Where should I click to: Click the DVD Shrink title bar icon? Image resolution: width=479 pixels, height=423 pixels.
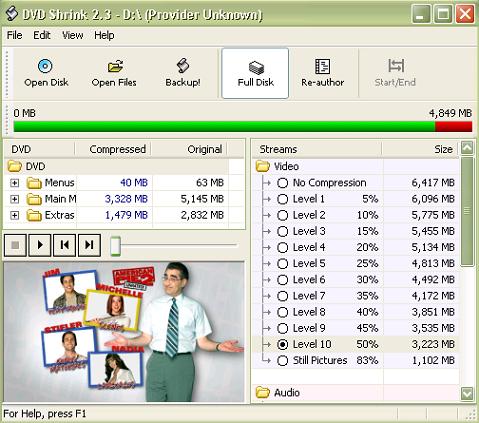pos(12,14)
